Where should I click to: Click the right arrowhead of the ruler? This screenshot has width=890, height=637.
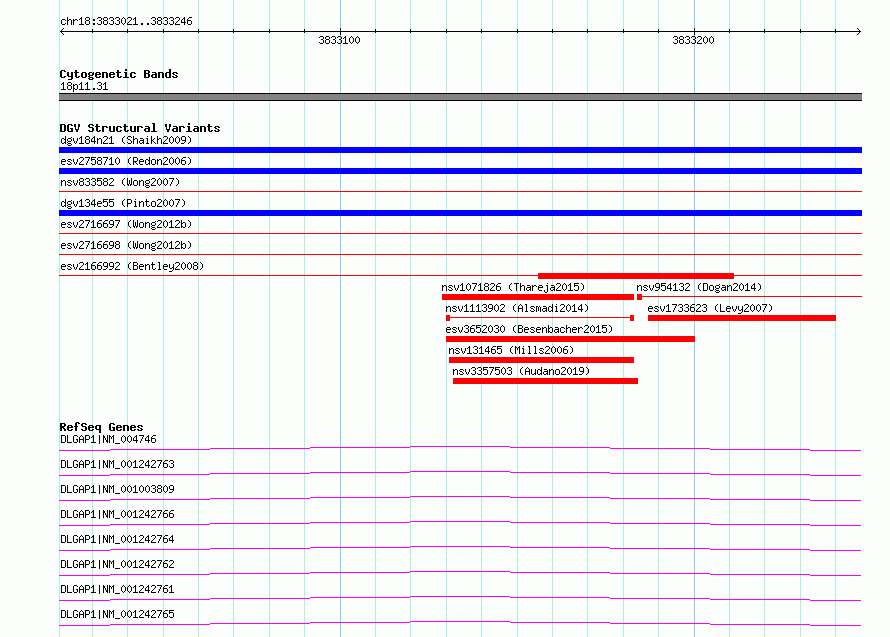(x=859, y=31)
